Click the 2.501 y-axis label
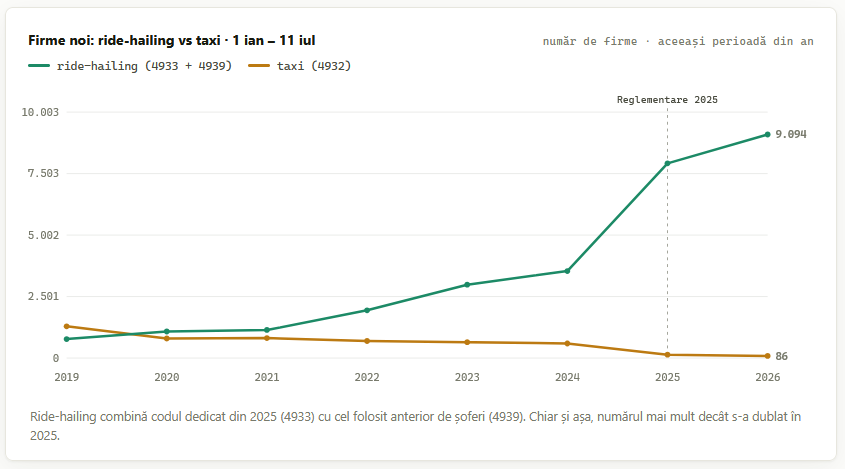 (43, 296)
